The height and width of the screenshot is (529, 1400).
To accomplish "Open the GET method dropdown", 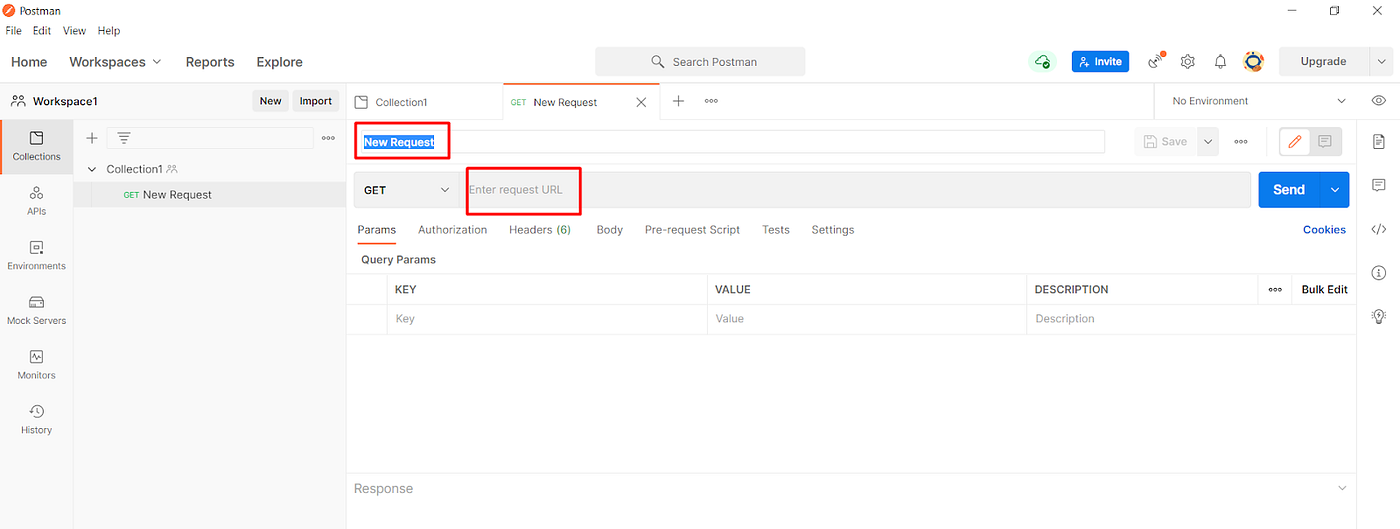I will point(406,190).
